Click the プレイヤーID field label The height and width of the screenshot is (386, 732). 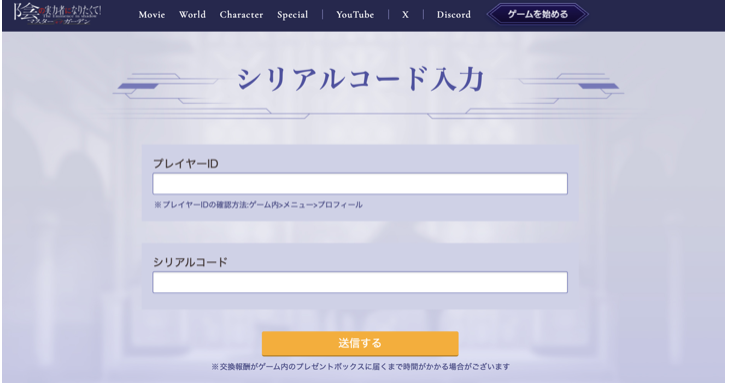click(x=186, y=164)
